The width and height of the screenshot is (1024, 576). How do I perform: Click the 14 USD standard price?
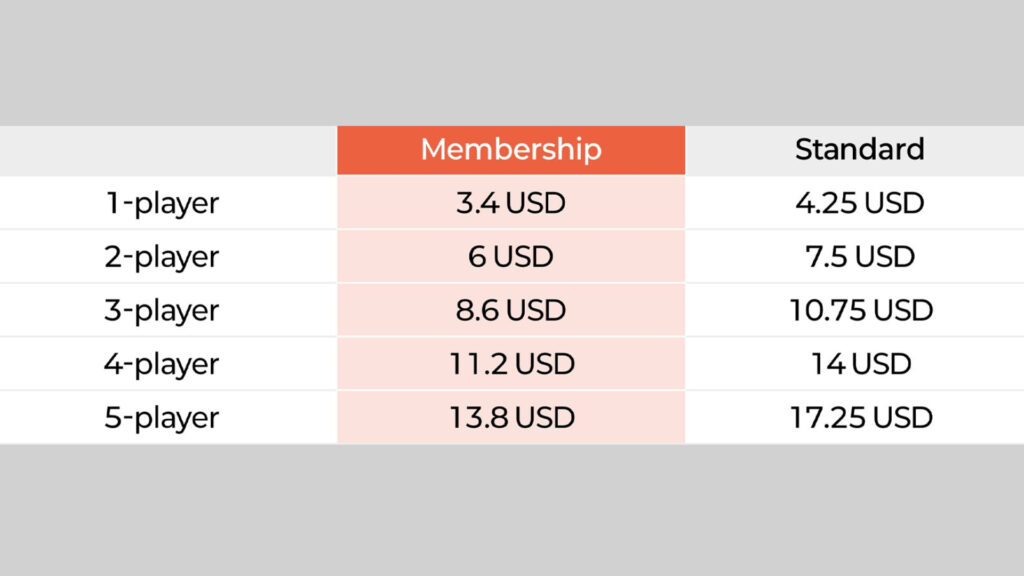tap(859, 364)
